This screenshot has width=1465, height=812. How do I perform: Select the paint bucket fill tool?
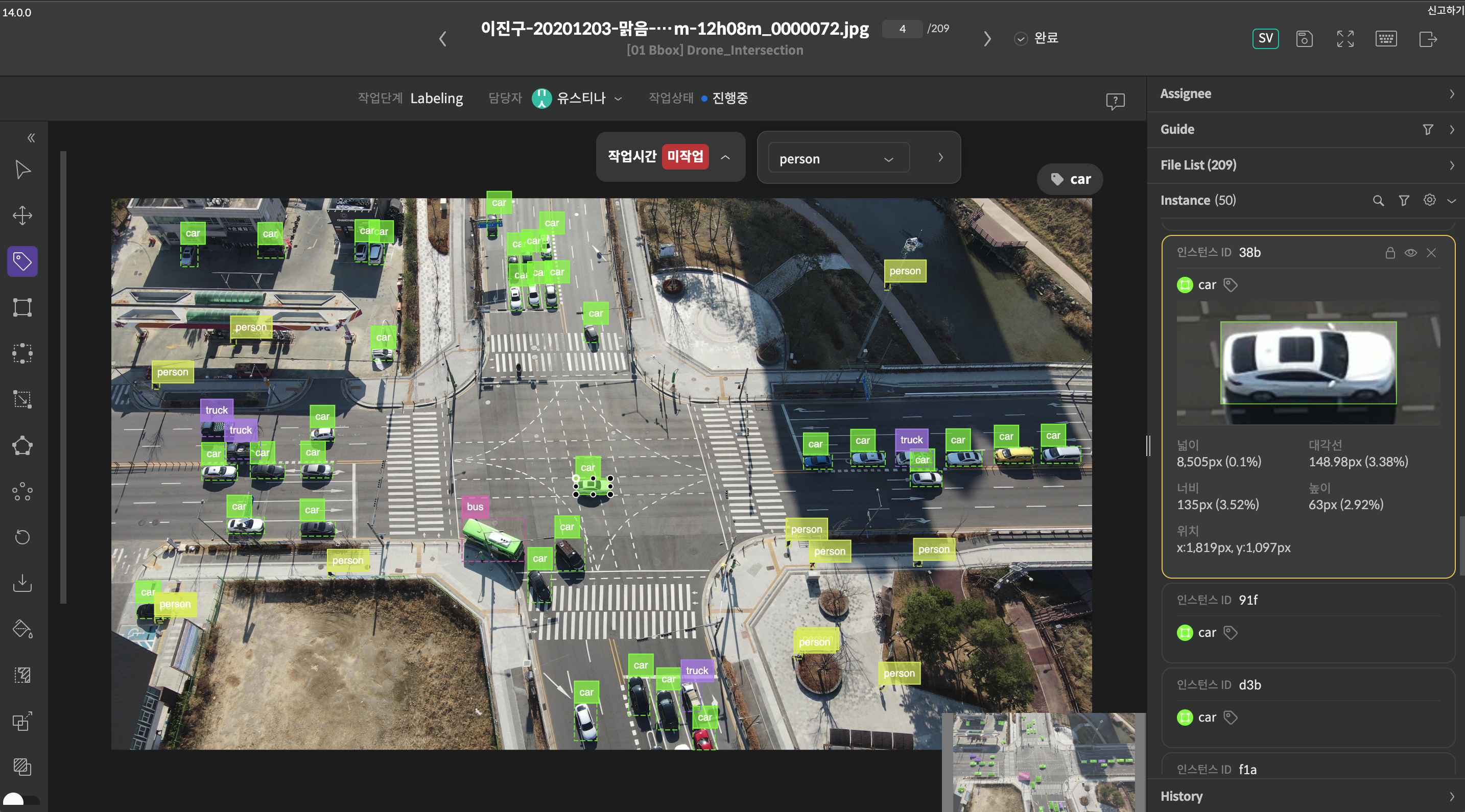point(22,629)
